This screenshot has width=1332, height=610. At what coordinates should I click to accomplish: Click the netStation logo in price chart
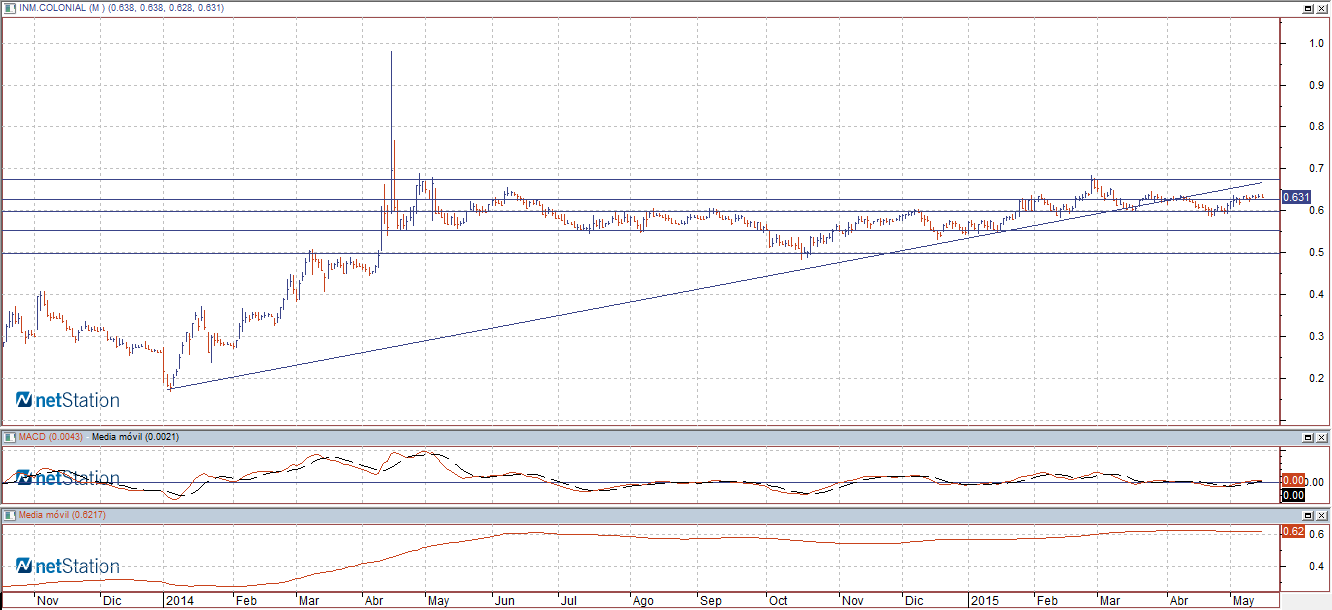(x=68, y=400)
